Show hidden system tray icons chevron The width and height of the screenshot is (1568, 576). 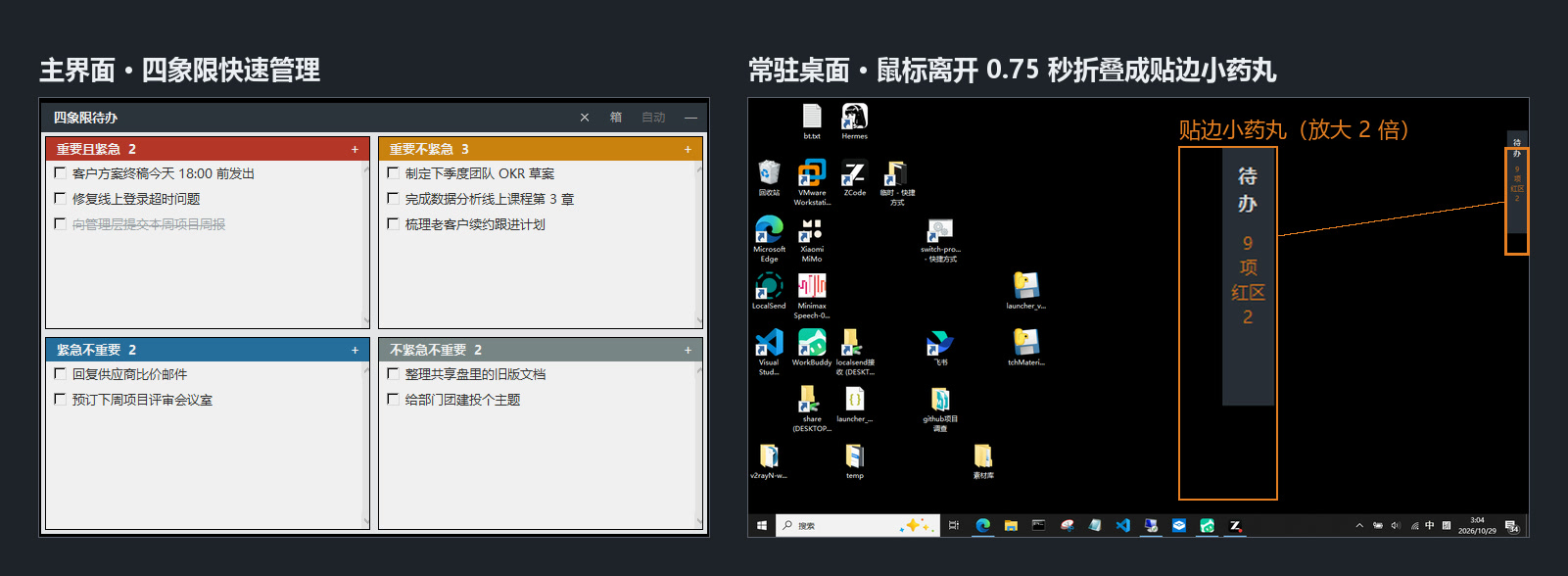[x=1359, y=526]
